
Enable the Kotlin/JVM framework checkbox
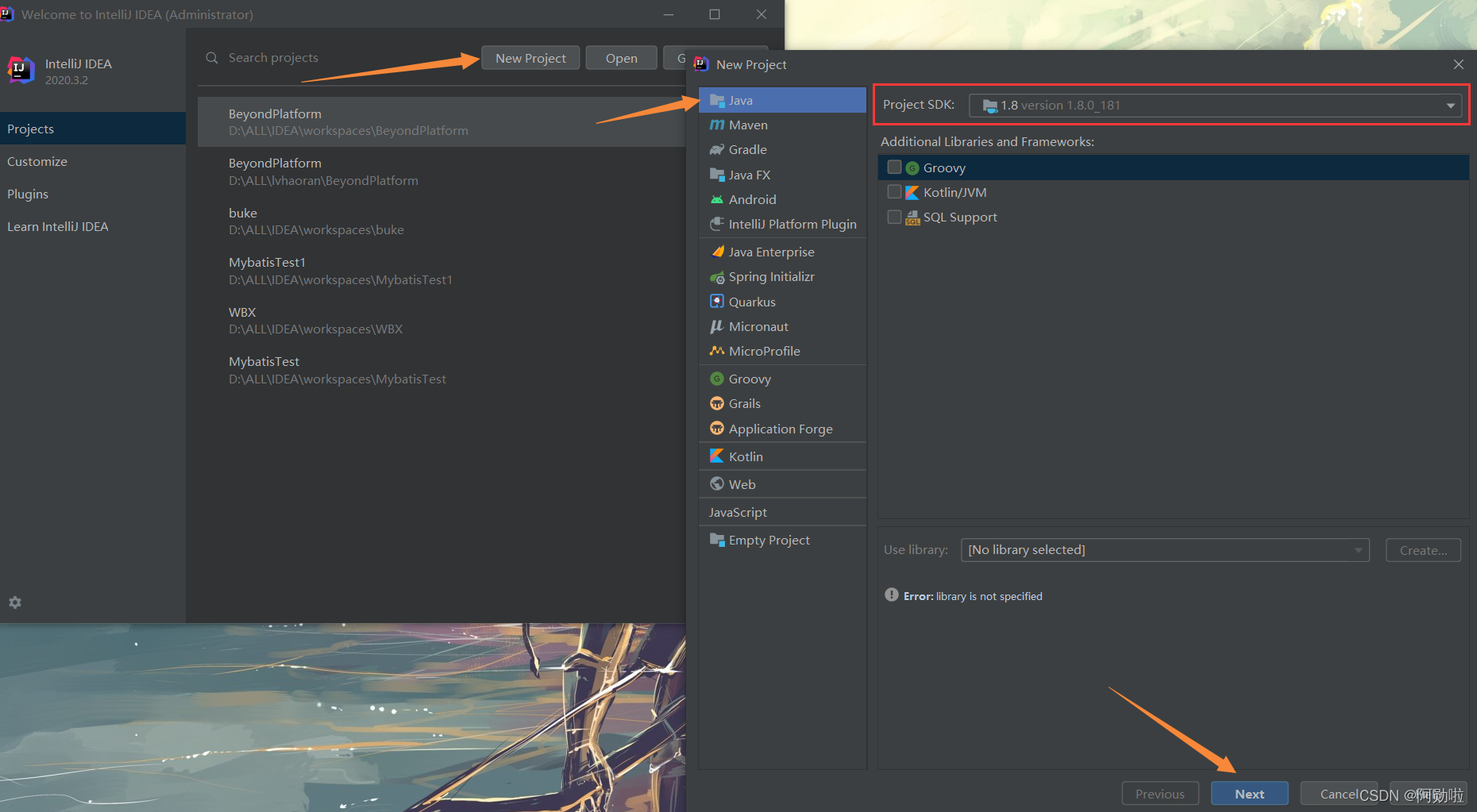(894, 192)
